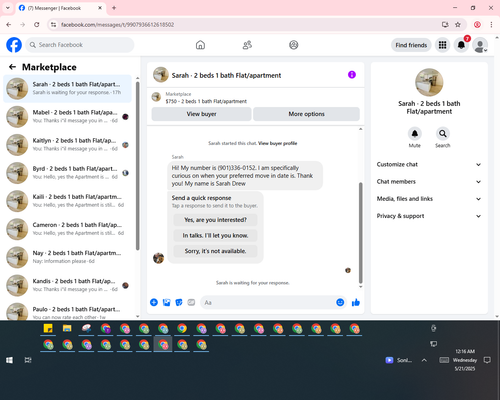Open the Friends icon in top navigation
This screenshot has width=500, height=400.
click(x=247, y=45)
